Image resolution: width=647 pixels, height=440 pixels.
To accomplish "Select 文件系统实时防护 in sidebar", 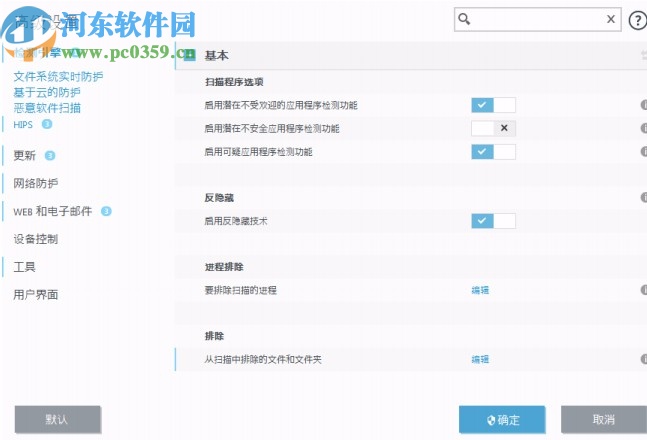I will [x=58, y=76].
